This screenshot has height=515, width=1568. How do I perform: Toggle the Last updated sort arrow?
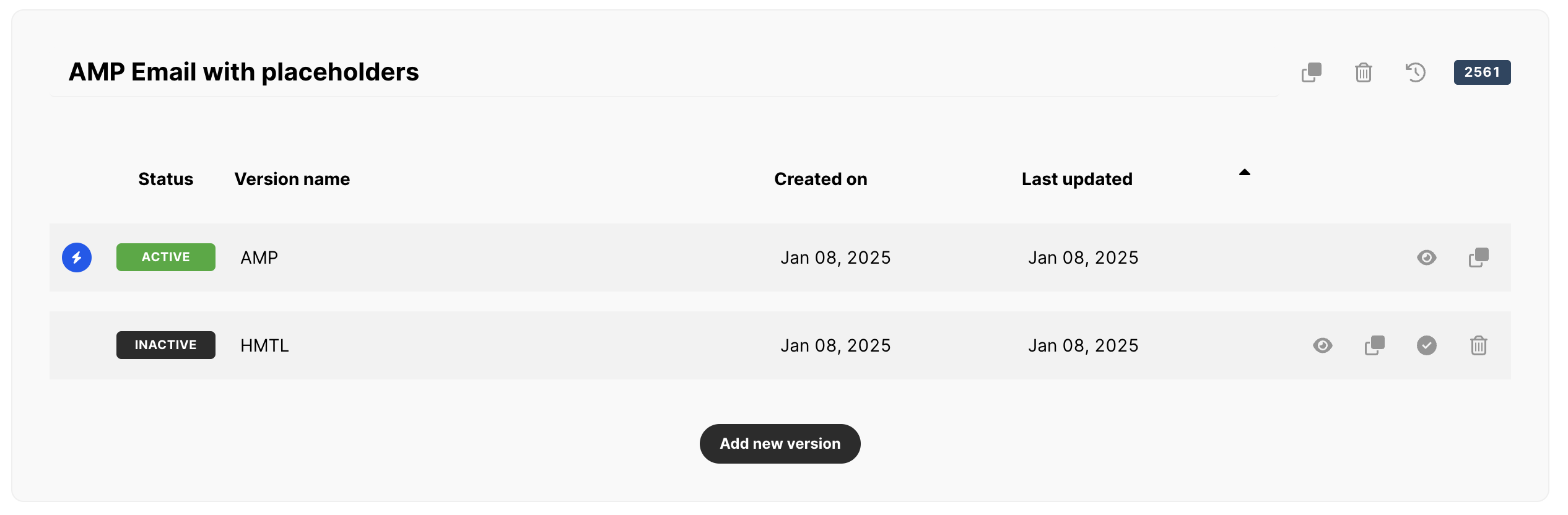point(1244,173)
